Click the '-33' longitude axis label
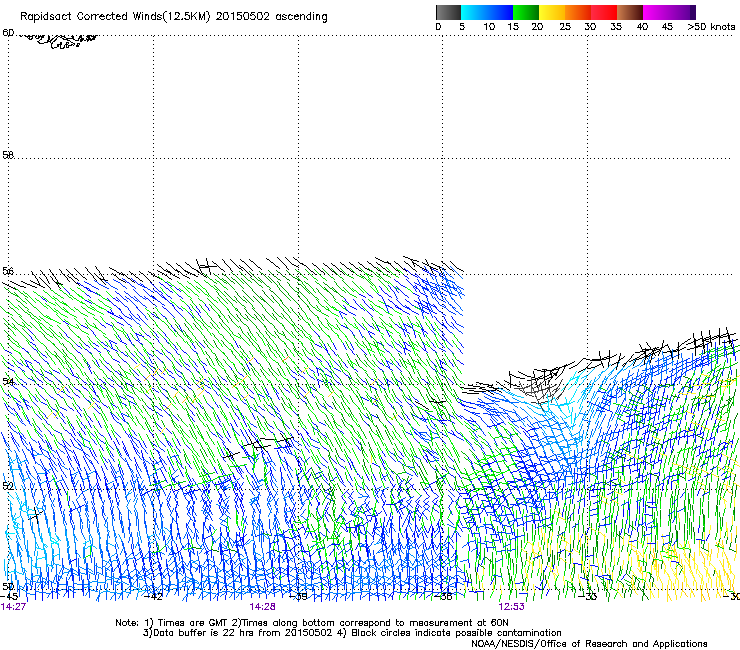The image size is (740, 650). point(588,596)
